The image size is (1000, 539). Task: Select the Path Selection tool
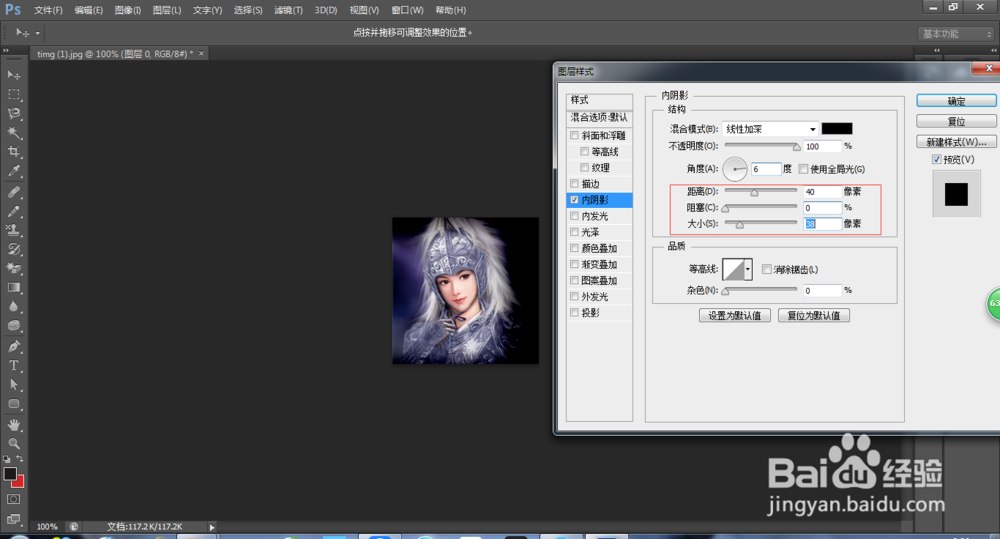[13, 385]
